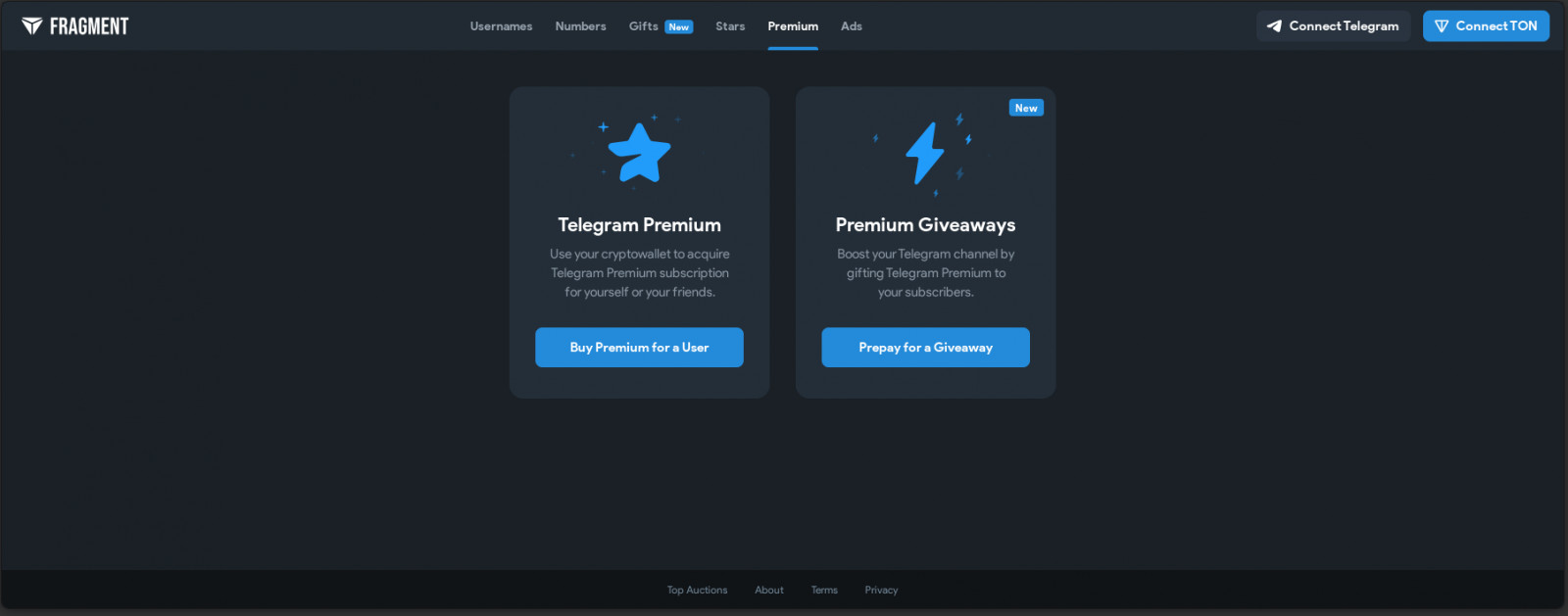Select the Premium tab
Image resolution: width=1568 pixels, height=616 pixels.
pyautogui.click(x=793, y=26)
